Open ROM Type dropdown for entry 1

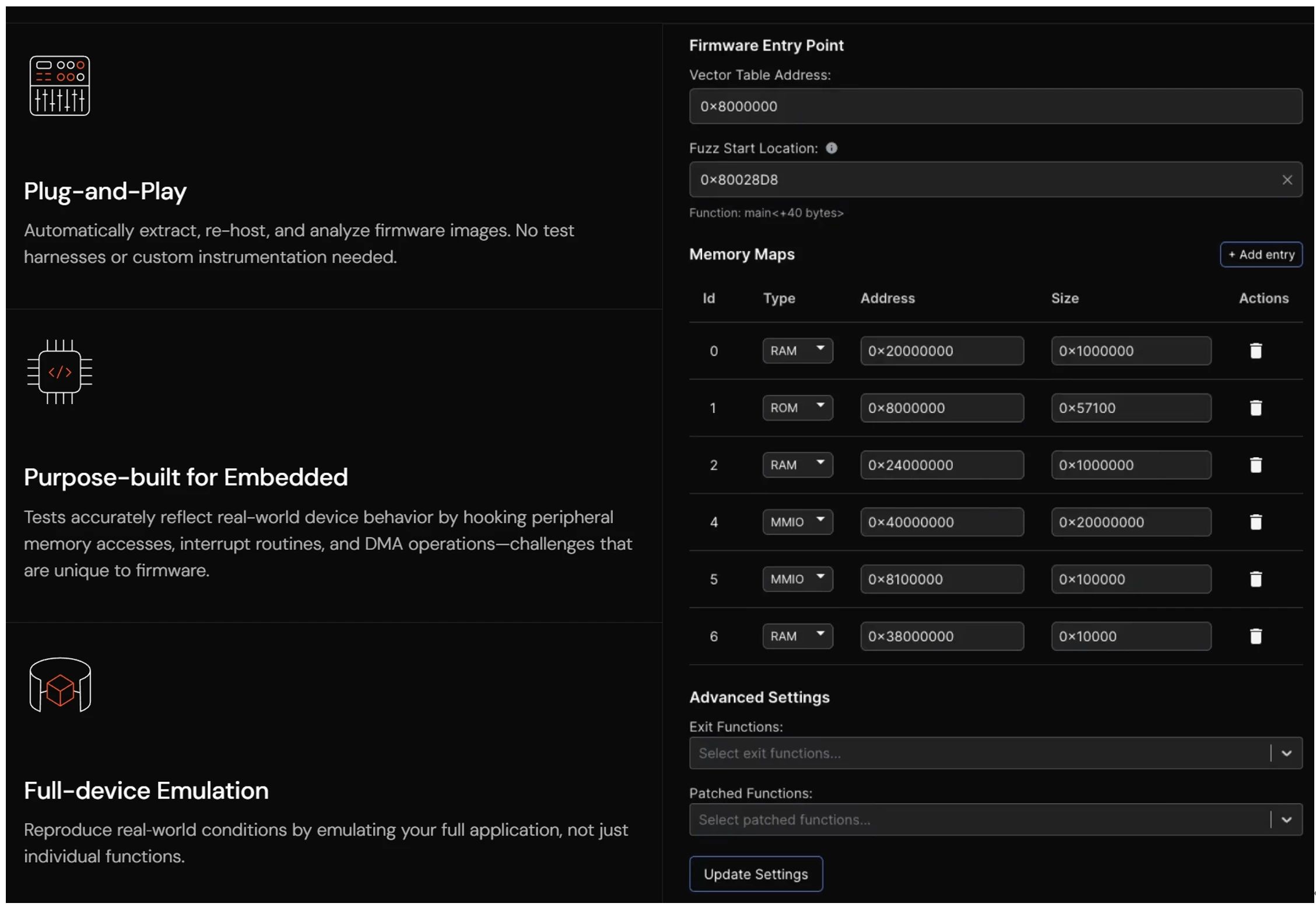[x=797, y=407]
